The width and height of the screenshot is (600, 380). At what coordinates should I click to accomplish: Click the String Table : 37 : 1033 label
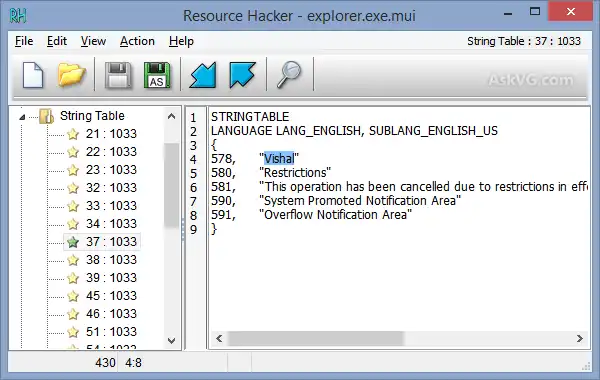tap(524, 41)
